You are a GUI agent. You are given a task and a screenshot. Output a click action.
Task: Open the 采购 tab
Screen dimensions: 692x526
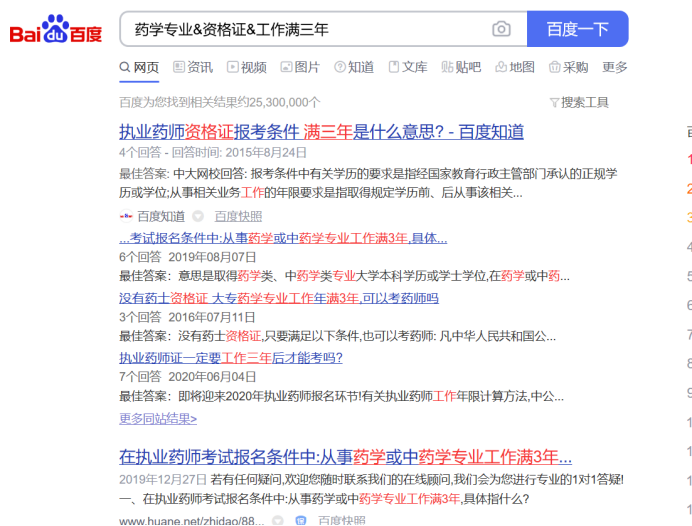point(568,68)
